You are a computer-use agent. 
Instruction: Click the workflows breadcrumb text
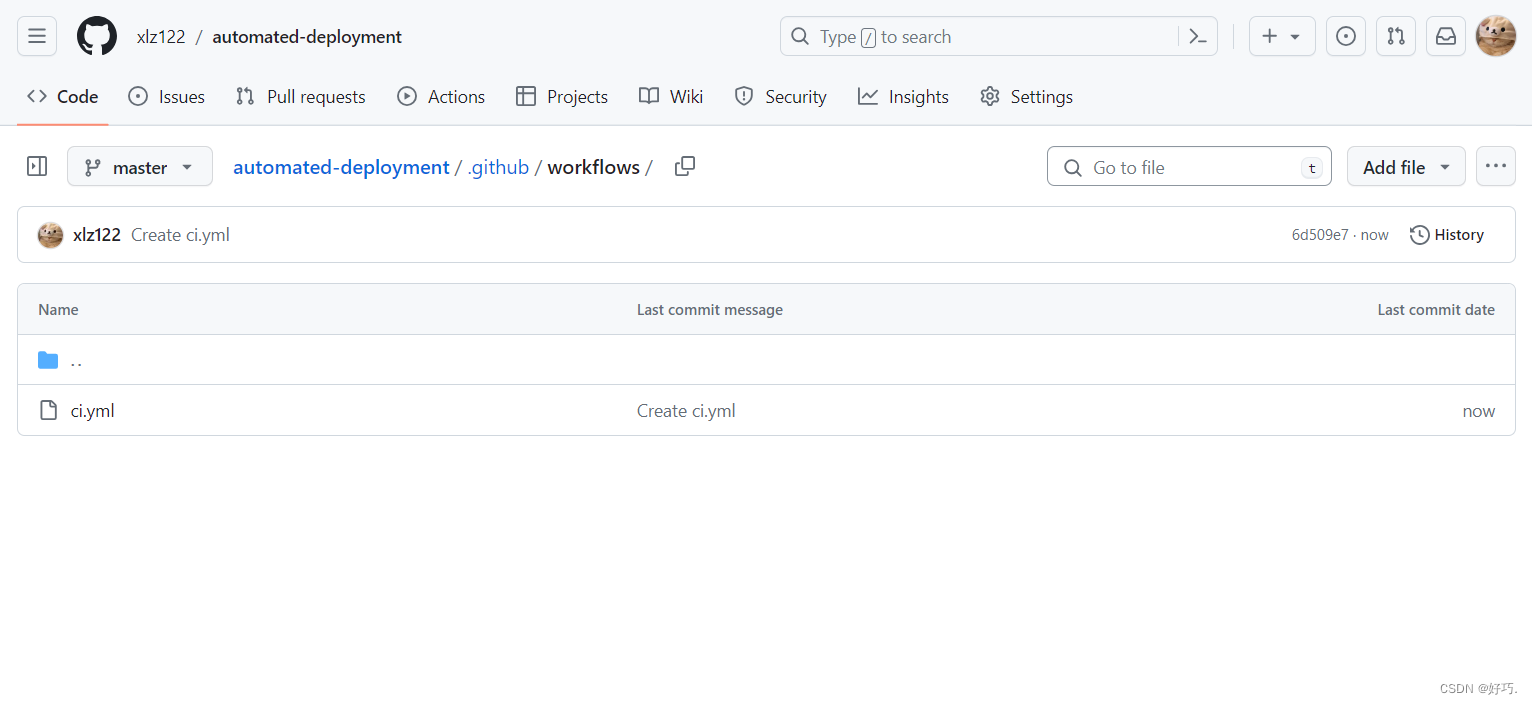coord(594,167)
